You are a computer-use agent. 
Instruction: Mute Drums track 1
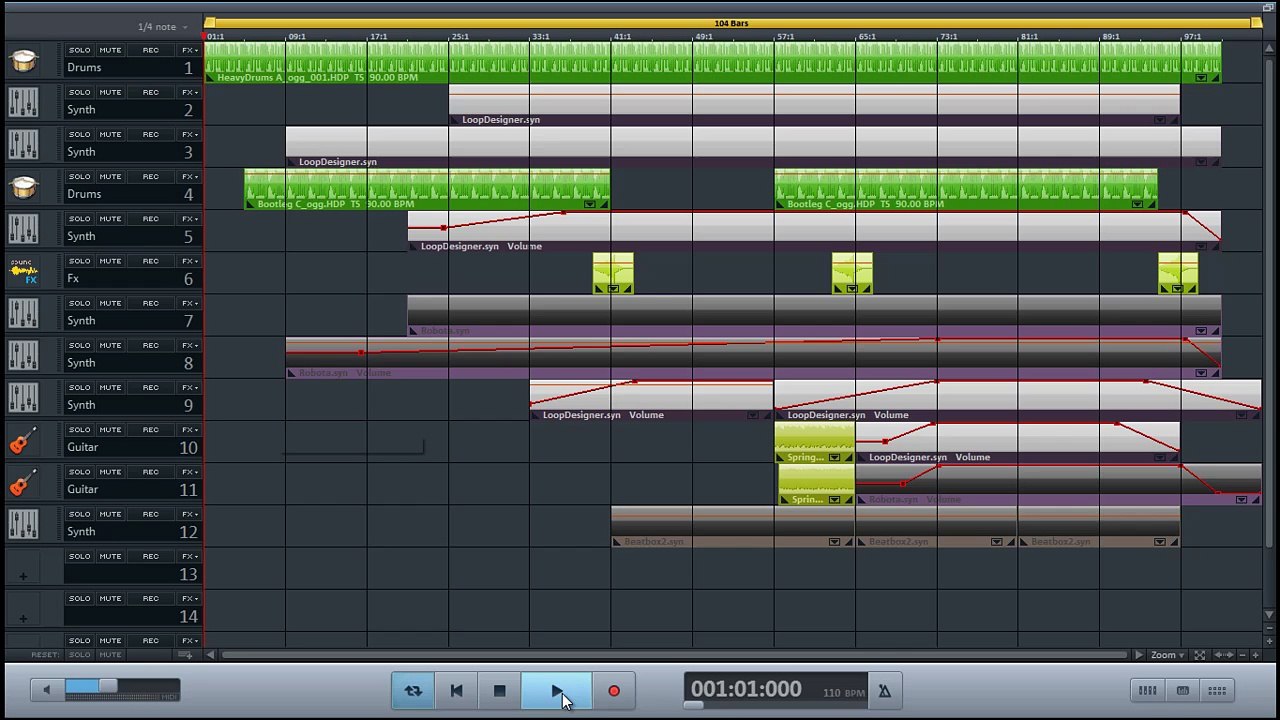110,50
